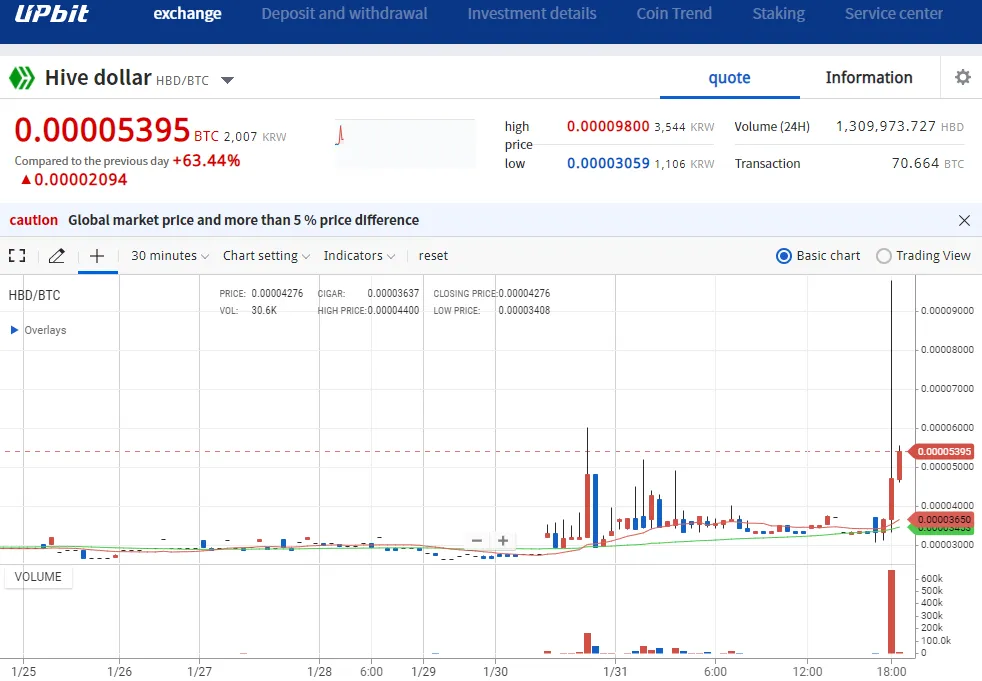Click the large red volume bar at 18:00
Viewport: 982px width, 681px height.
891,611
